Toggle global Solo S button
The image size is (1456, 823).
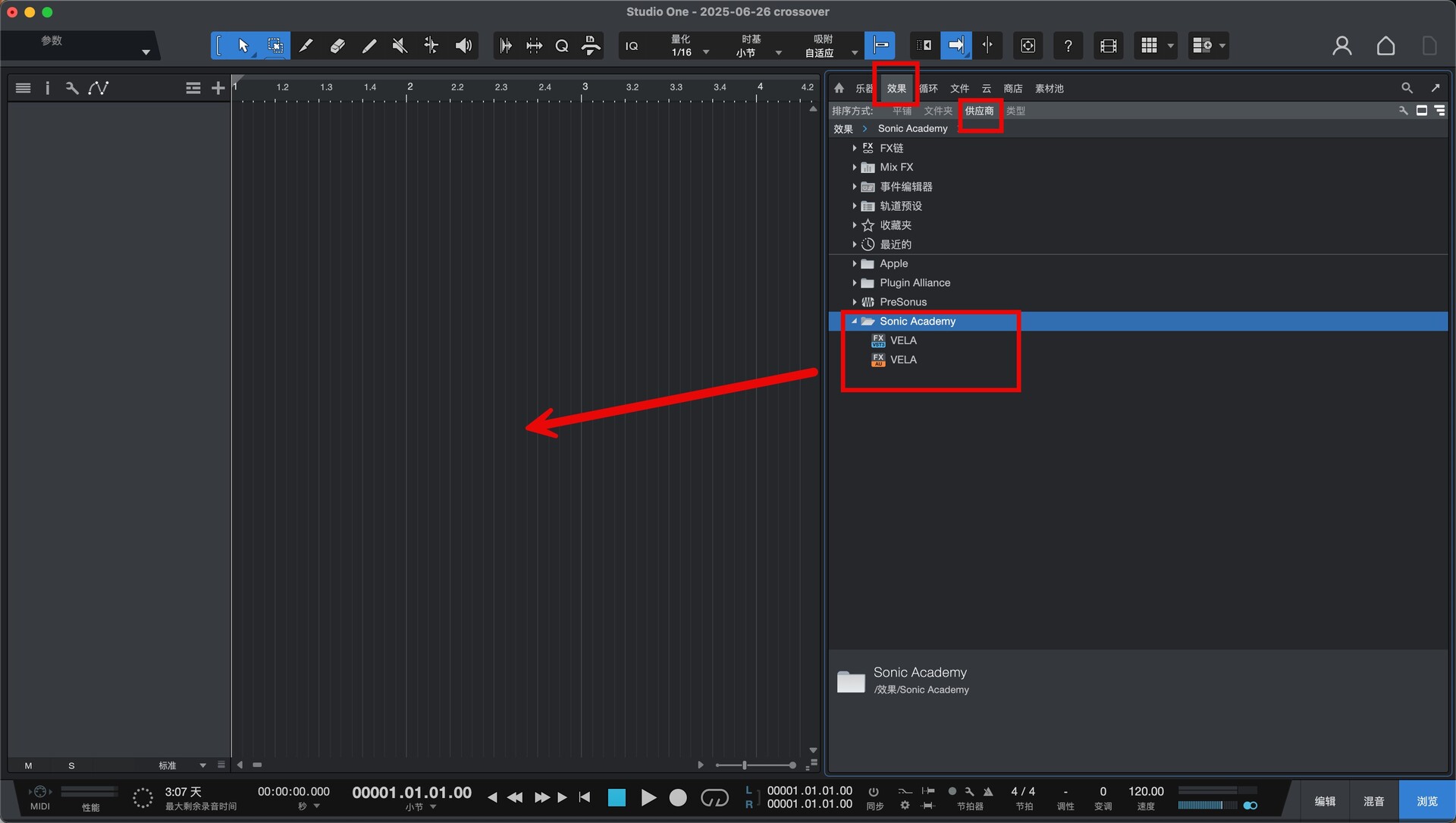click(x=71, y=766)
